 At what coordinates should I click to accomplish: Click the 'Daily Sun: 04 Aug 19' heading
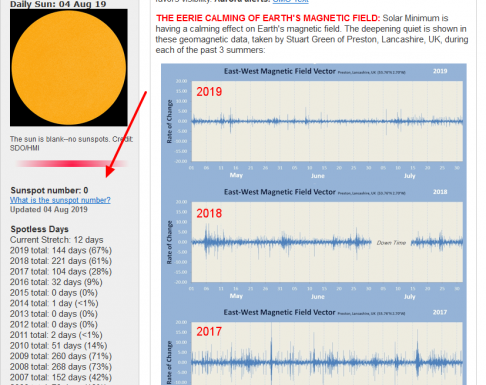coord(58,4)
